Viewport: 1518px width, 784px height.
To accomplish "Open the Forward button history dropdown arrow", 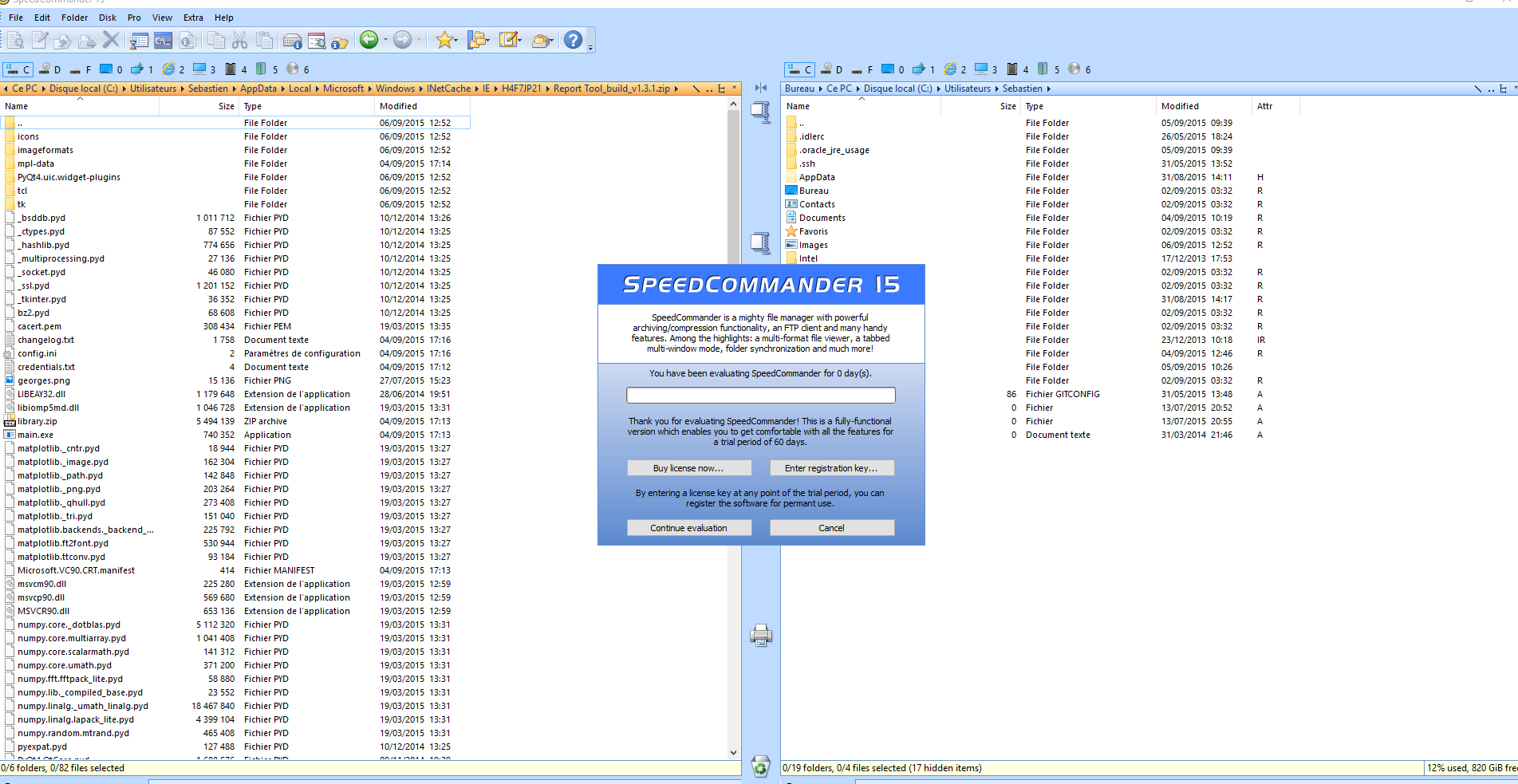I will (x=419, y=40).
